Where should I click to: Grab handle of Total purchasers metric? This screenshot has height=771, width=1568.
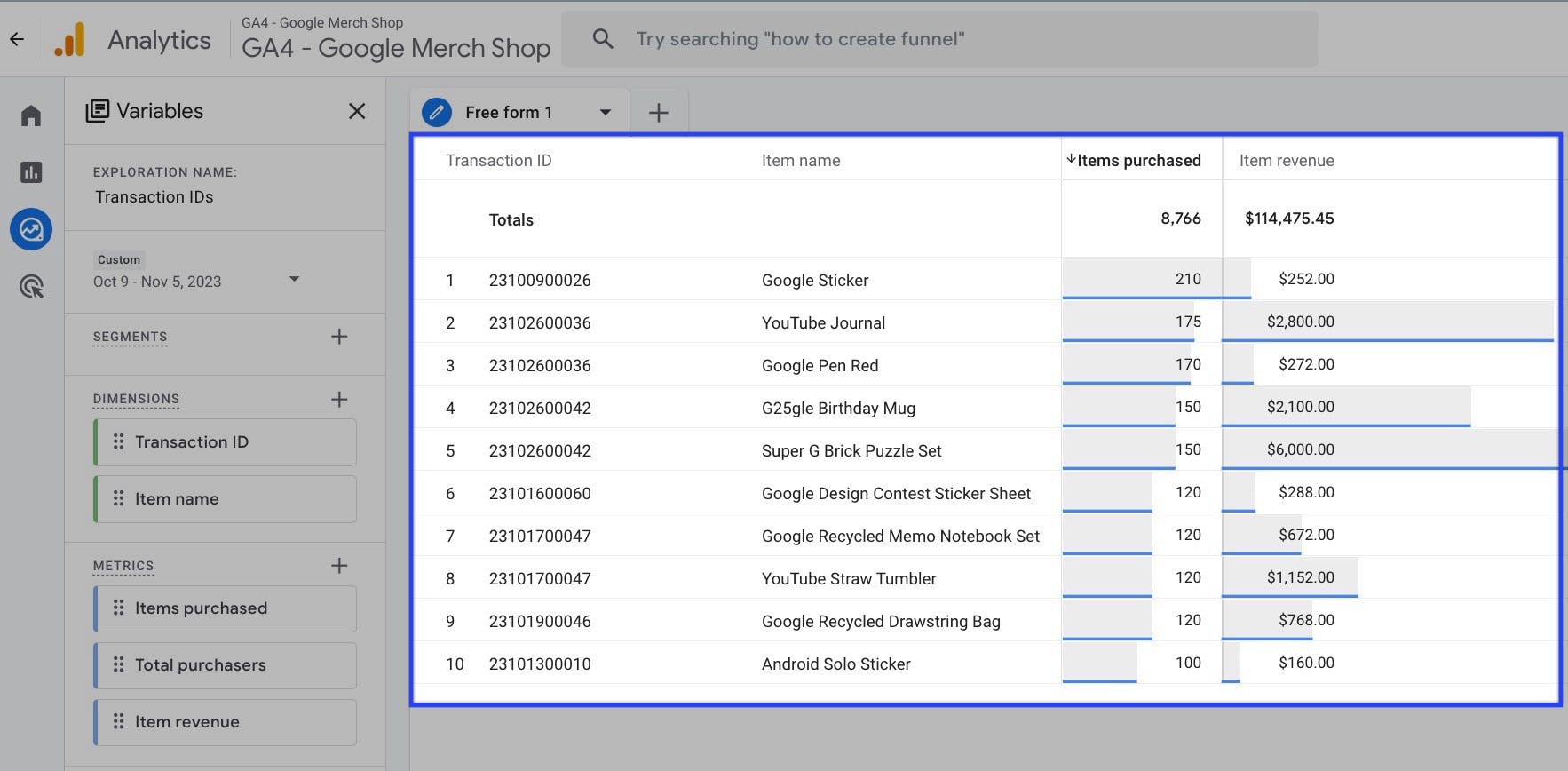click(118, 664)
